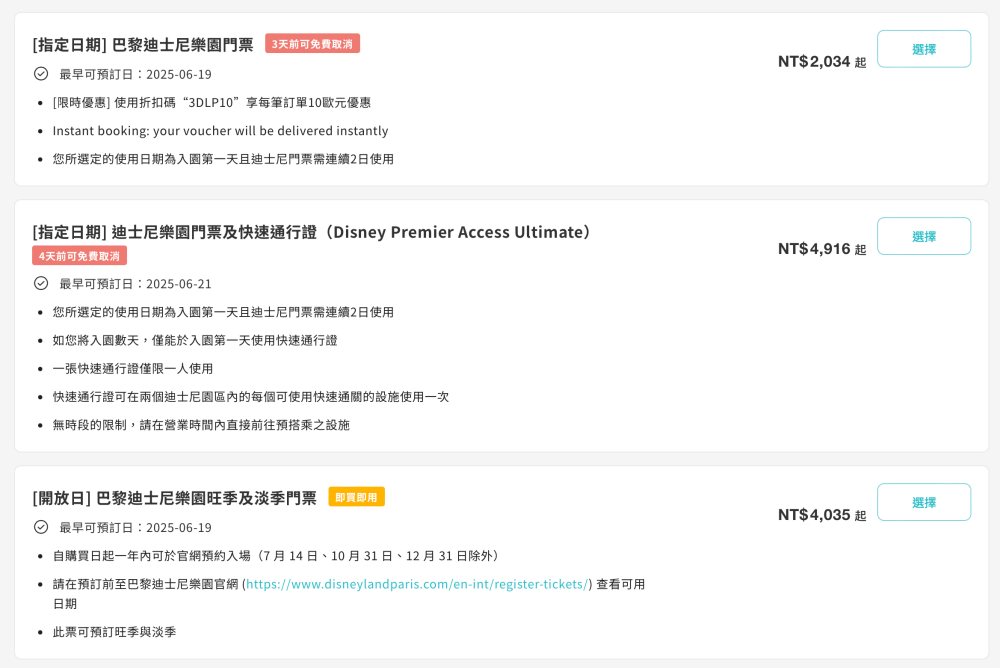Click the 3DLP10 discount code line
The image size is (1000, 668).
(x=212, y=103)
